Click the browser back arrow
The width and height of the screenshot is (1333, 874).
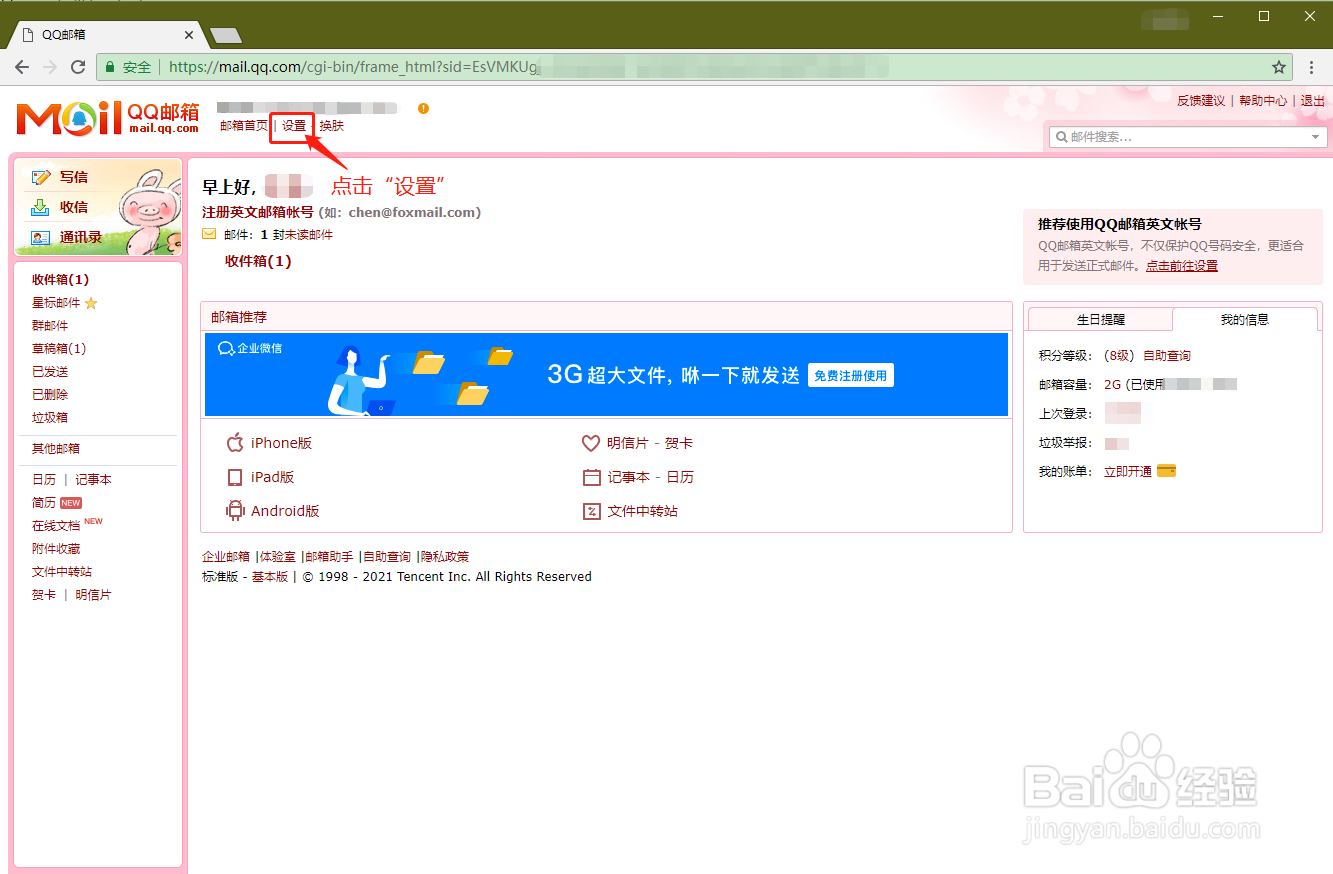[x=22, y=67]
